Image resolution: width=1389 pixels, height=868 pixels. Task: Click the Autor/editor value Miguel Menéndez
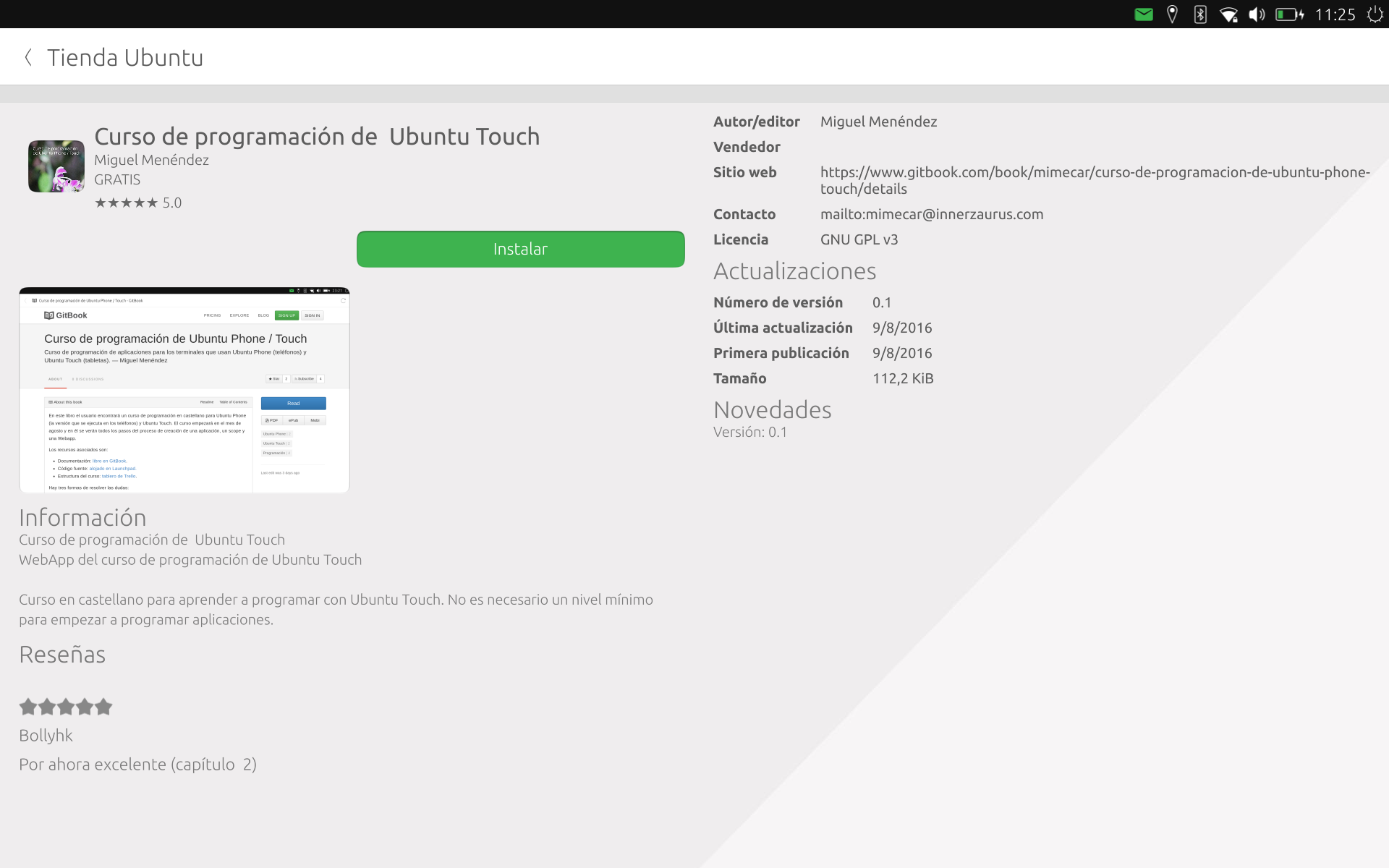pyautogui.click(x=878, y=122)
